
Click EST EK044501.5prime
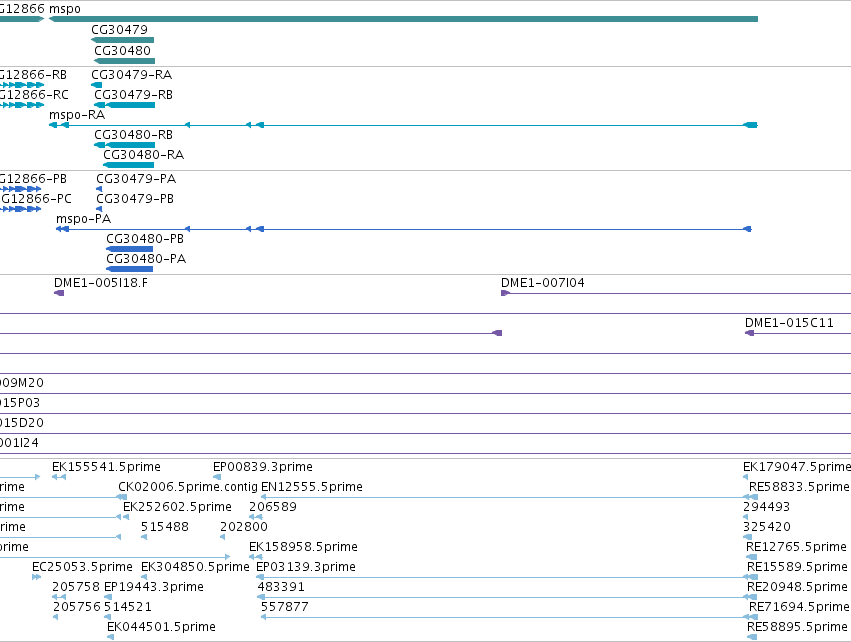click(x=161, y=627)
